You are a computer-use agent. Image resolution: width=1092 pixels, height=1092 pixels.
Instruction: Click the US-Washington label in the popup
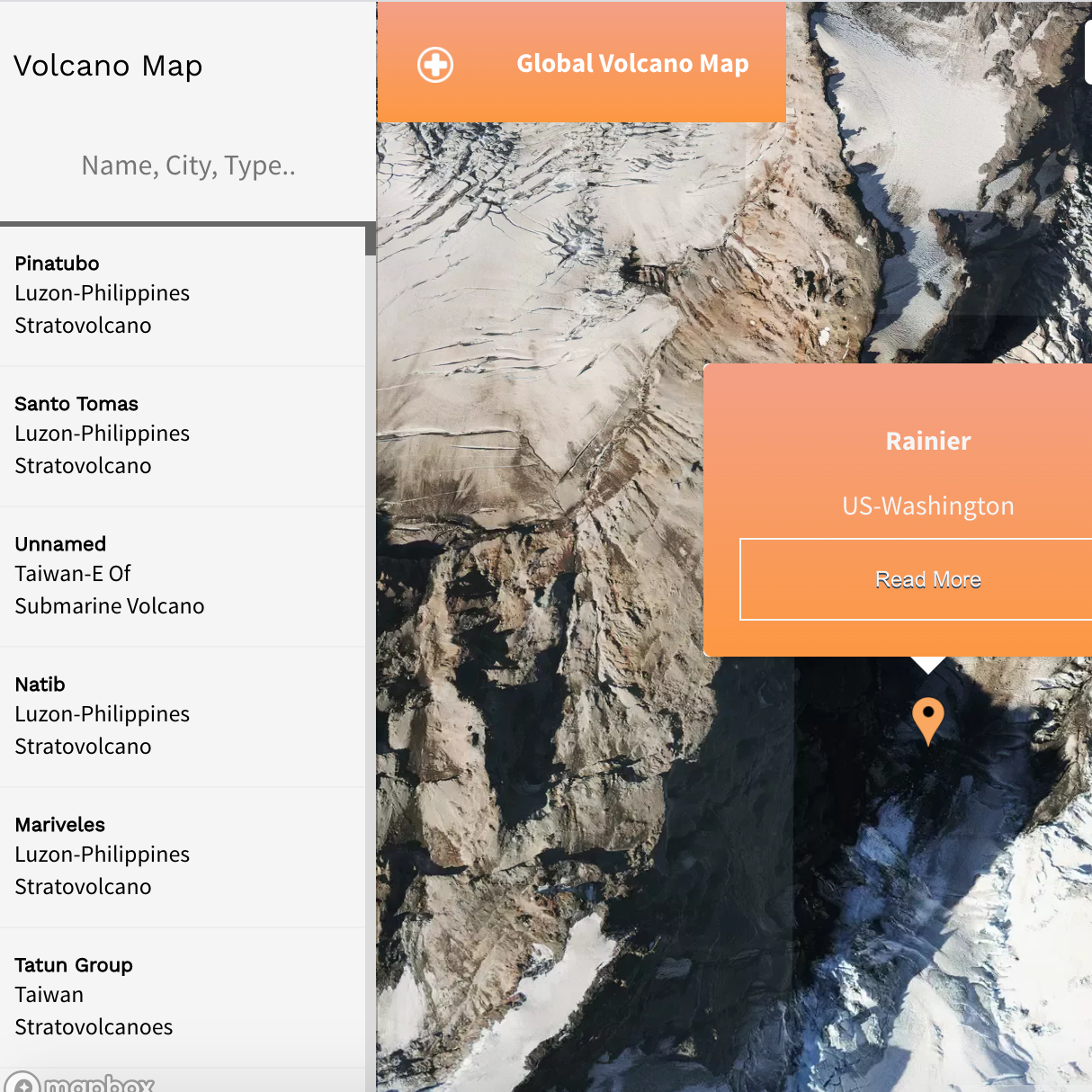point(927,506)
